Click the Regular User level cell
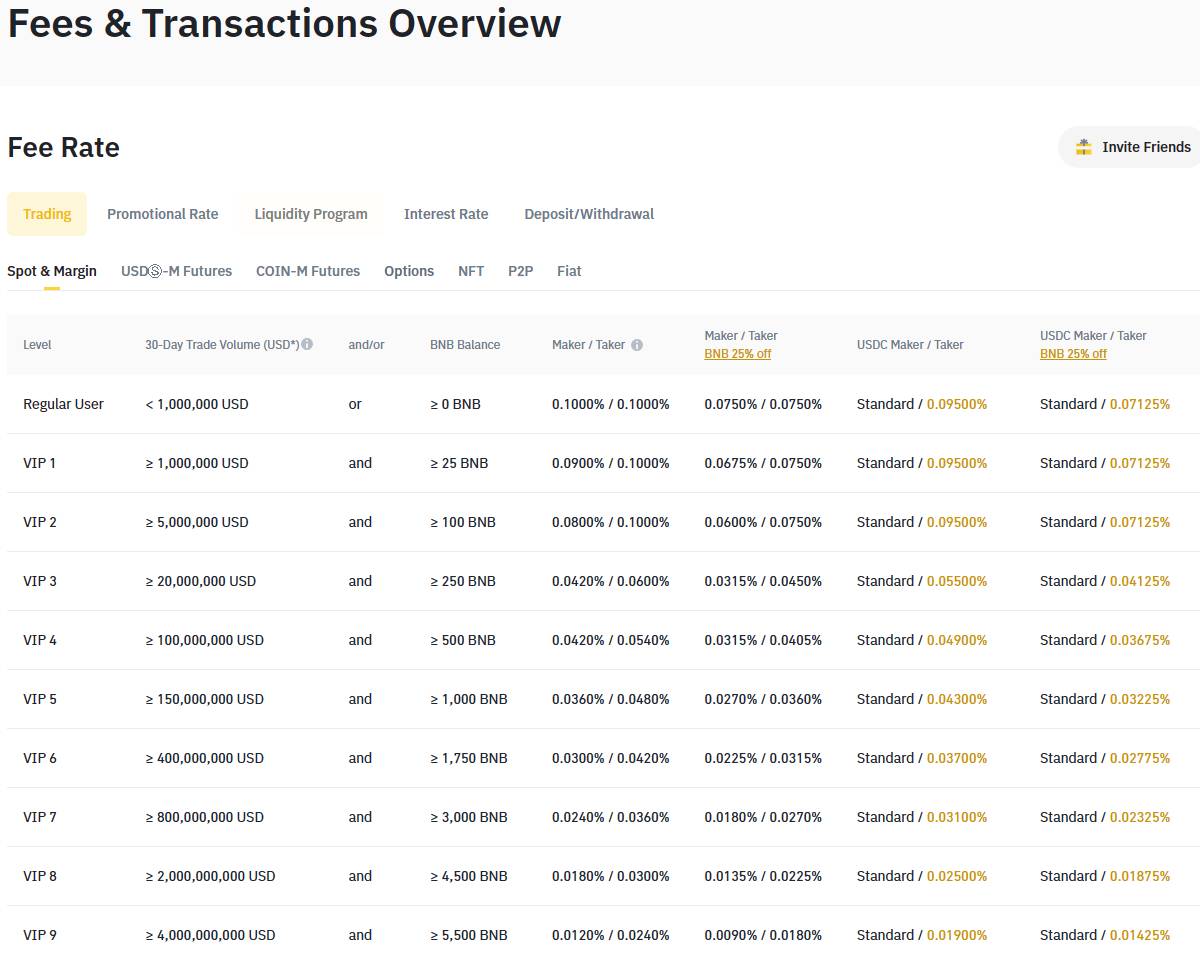This screenshot has height=960, width=1200. click(x=63, y=404)
